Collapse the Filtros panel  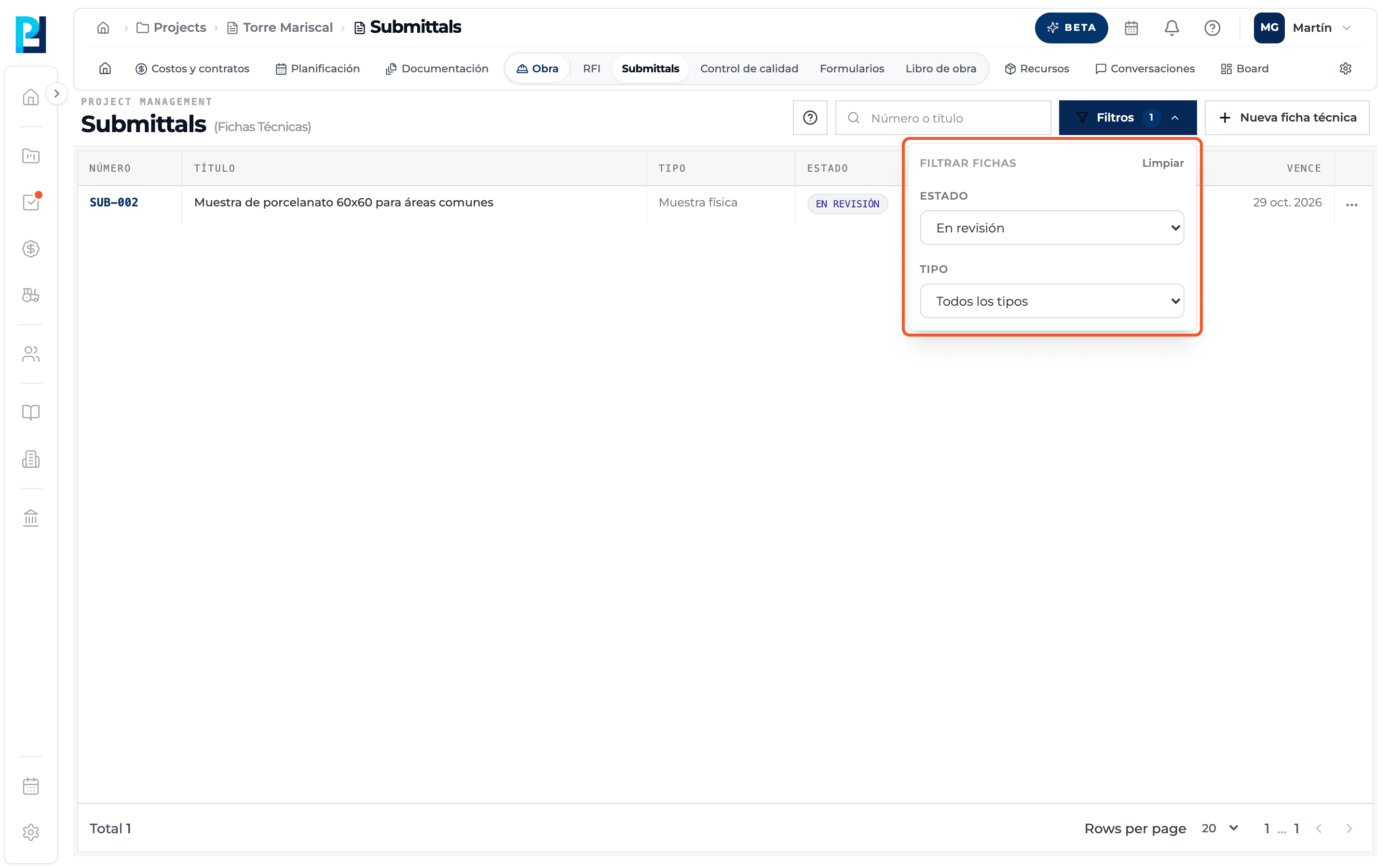click(x=1127, y=118)
